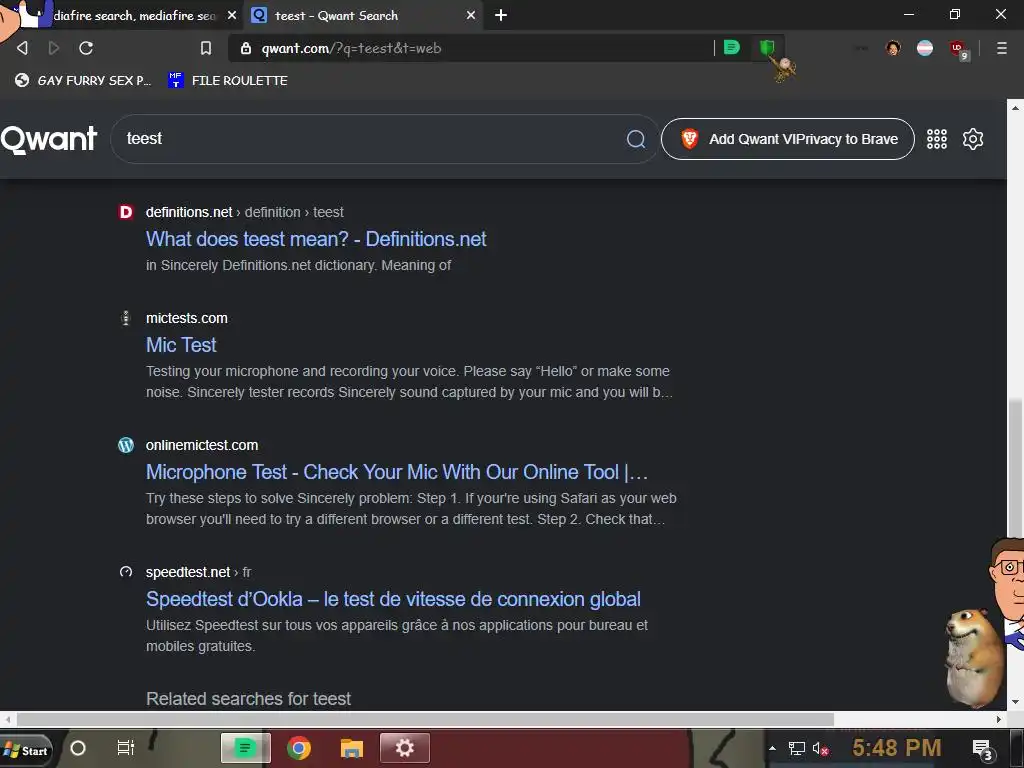
Task: Click the 5:48 PM taskbar clock
Action: coord(897,747)
